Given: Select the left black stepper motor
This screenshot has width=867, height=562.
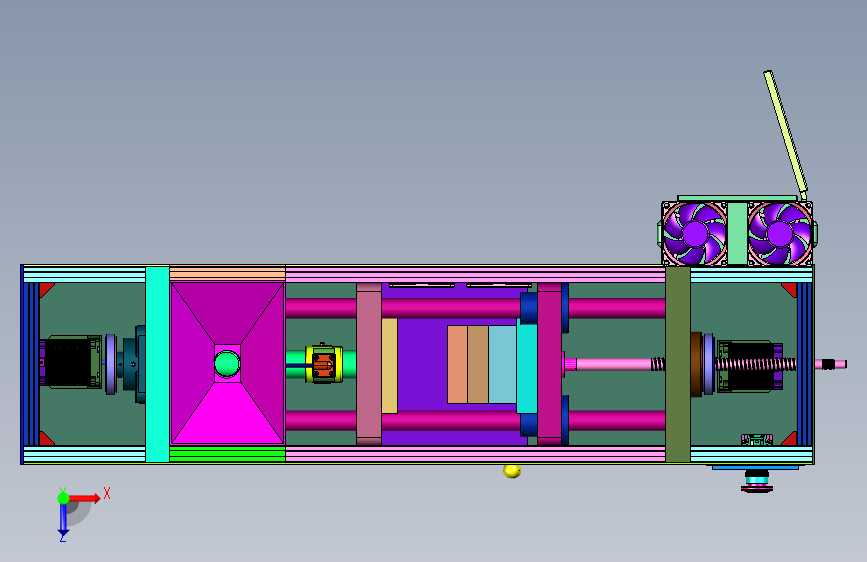Looking at the screenshot, I should click(72, 362).
